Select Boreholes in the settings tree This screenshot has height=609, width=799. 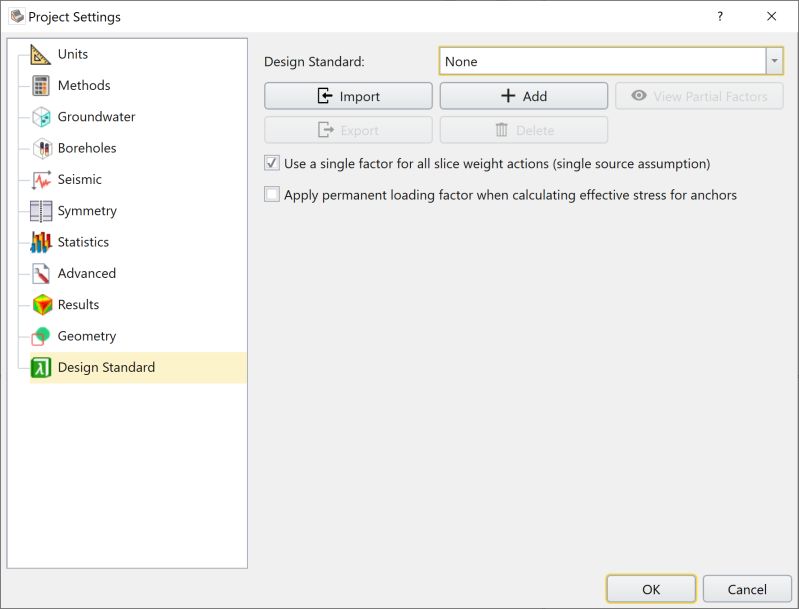[x=87, y=148]
